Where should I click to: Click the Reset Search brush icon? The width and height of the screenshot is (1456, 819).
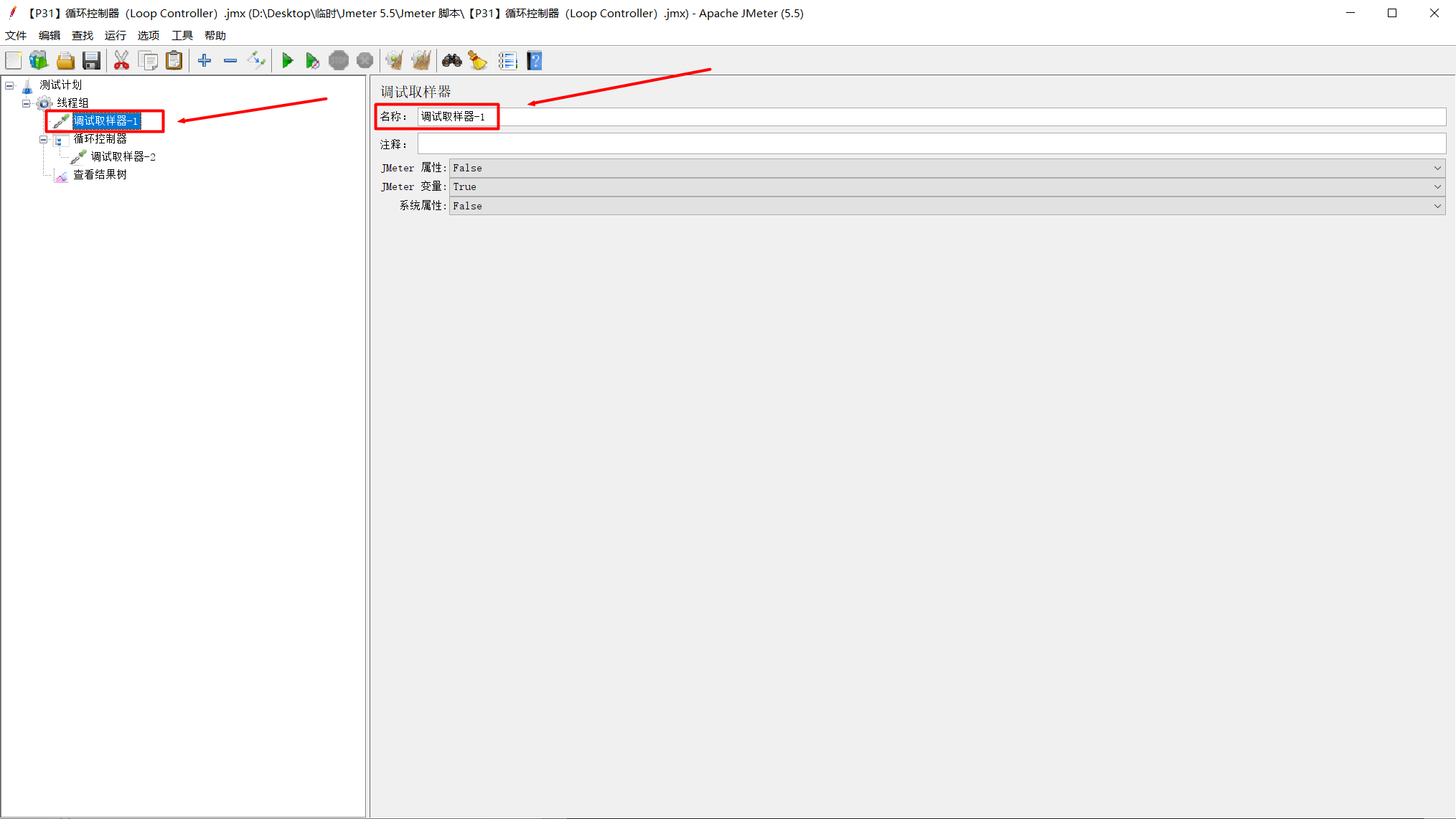pos(478,61)
